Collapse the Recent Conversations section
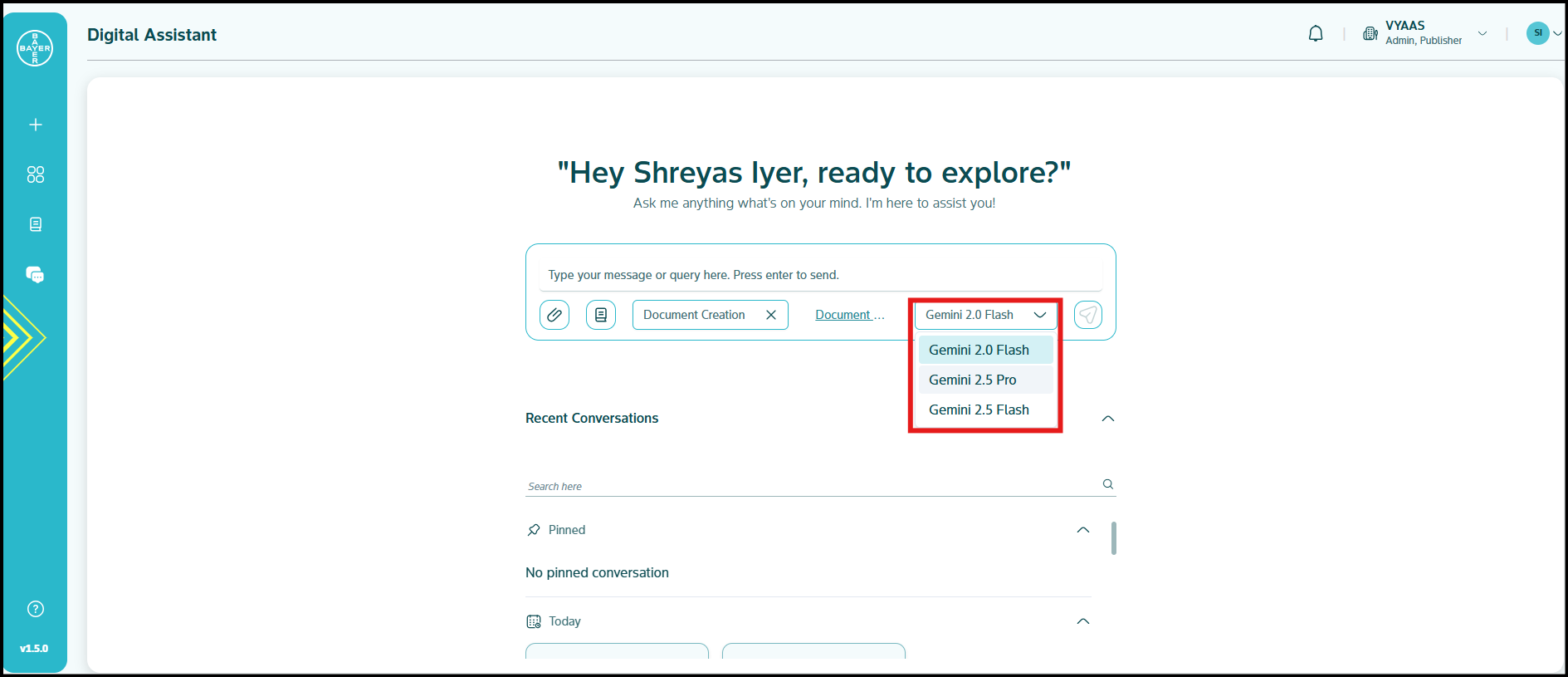The image size is (1568, 677). point(1107,419)
